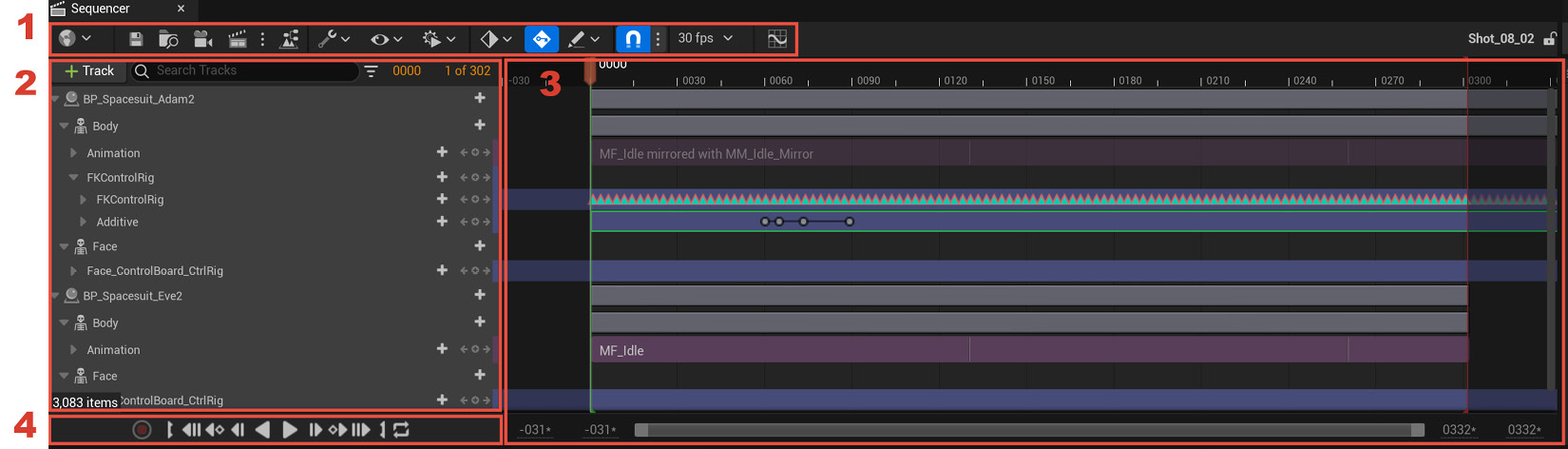Click the + Track button
Screen dimensions: 1568x449
click(x=89, y=70)
